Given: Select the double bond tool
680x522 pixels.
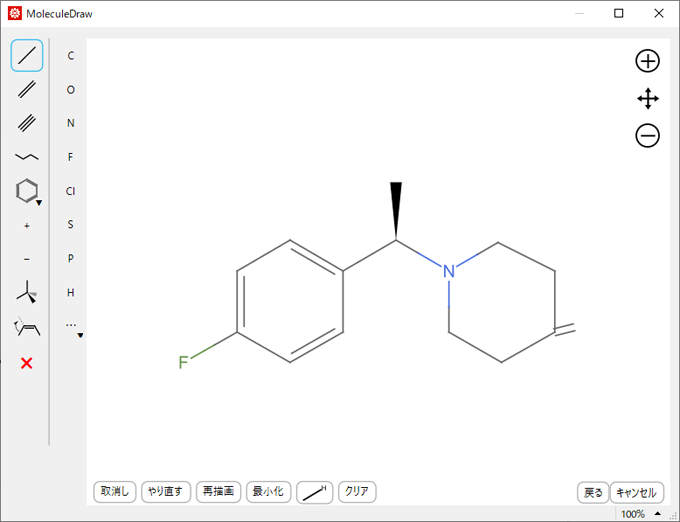Looking at the screenshot, I should click(27, 90).
